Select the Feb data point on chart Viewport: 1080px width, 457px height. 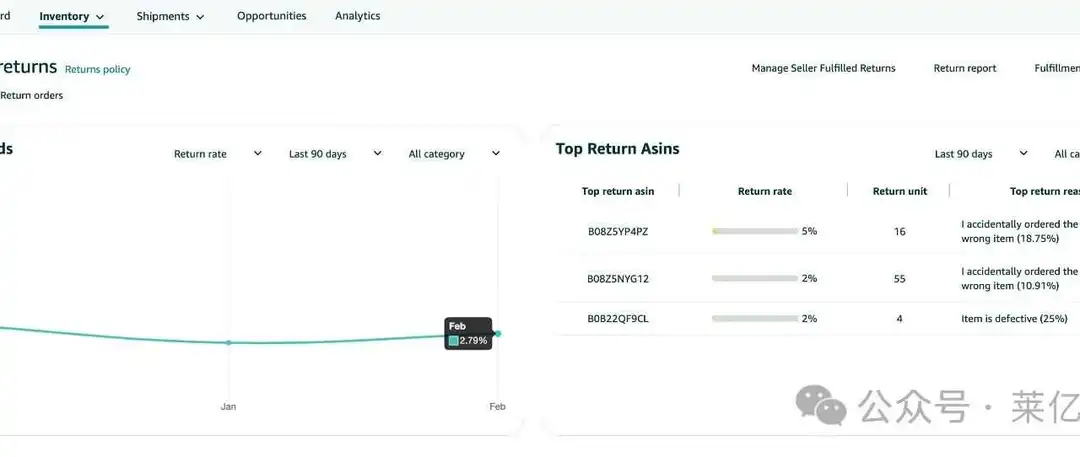[497, 334]
